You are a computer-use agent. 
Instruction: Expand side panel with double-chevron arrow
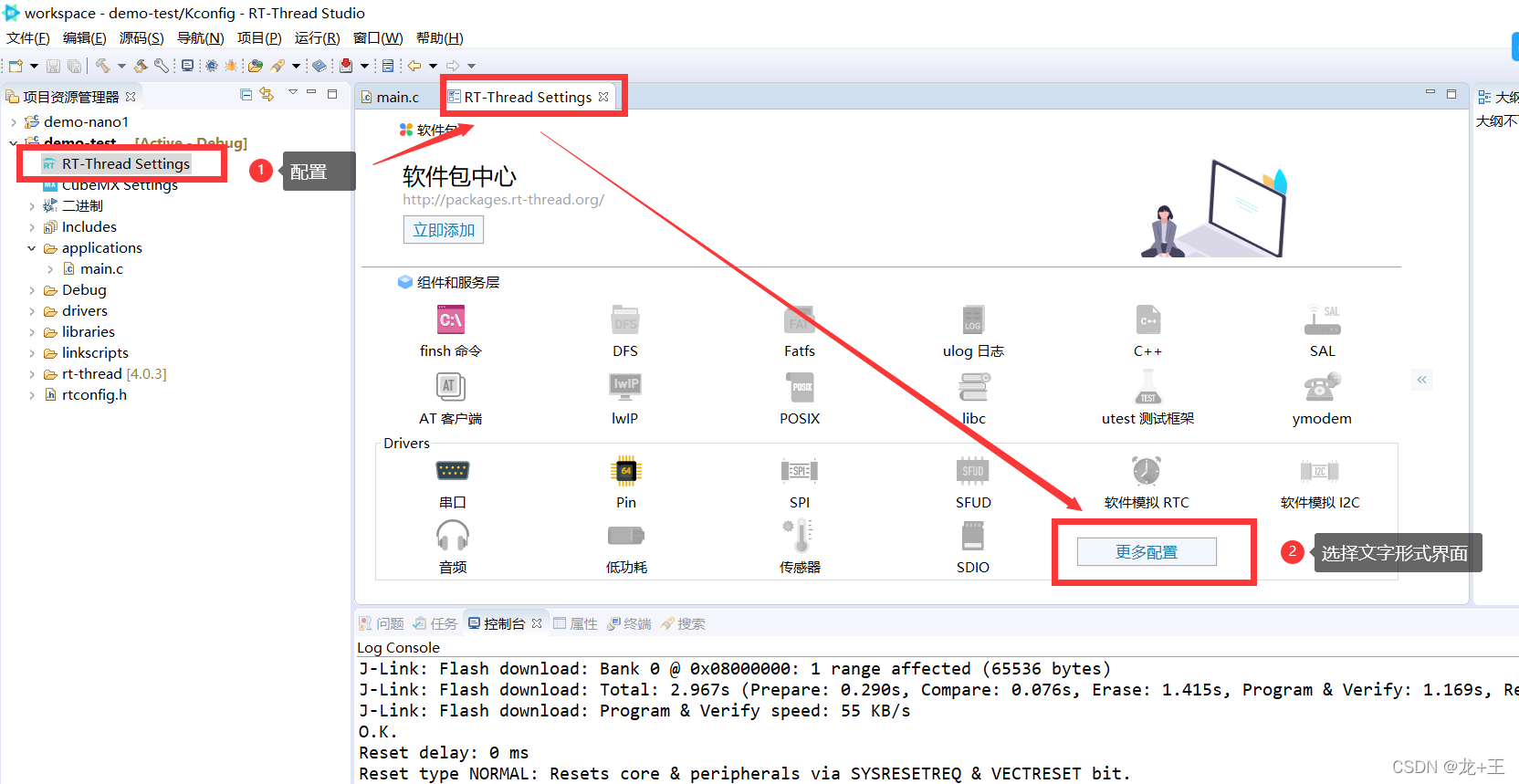click(x=1421, y=380)
